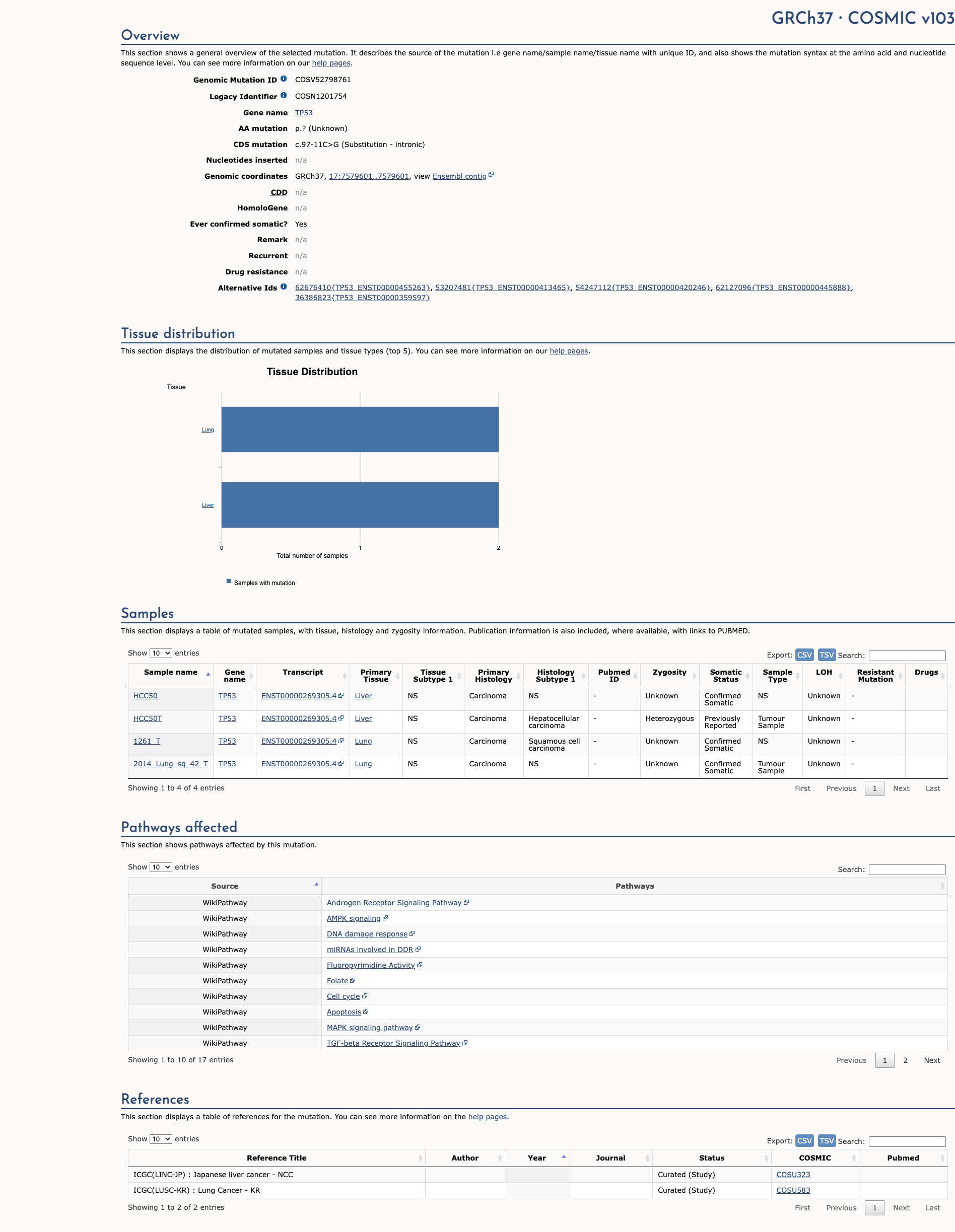955x1232 pixels.
Task: Click external icon next to DNA damage response
Action: pyautogui.click(x=412, y=933)
